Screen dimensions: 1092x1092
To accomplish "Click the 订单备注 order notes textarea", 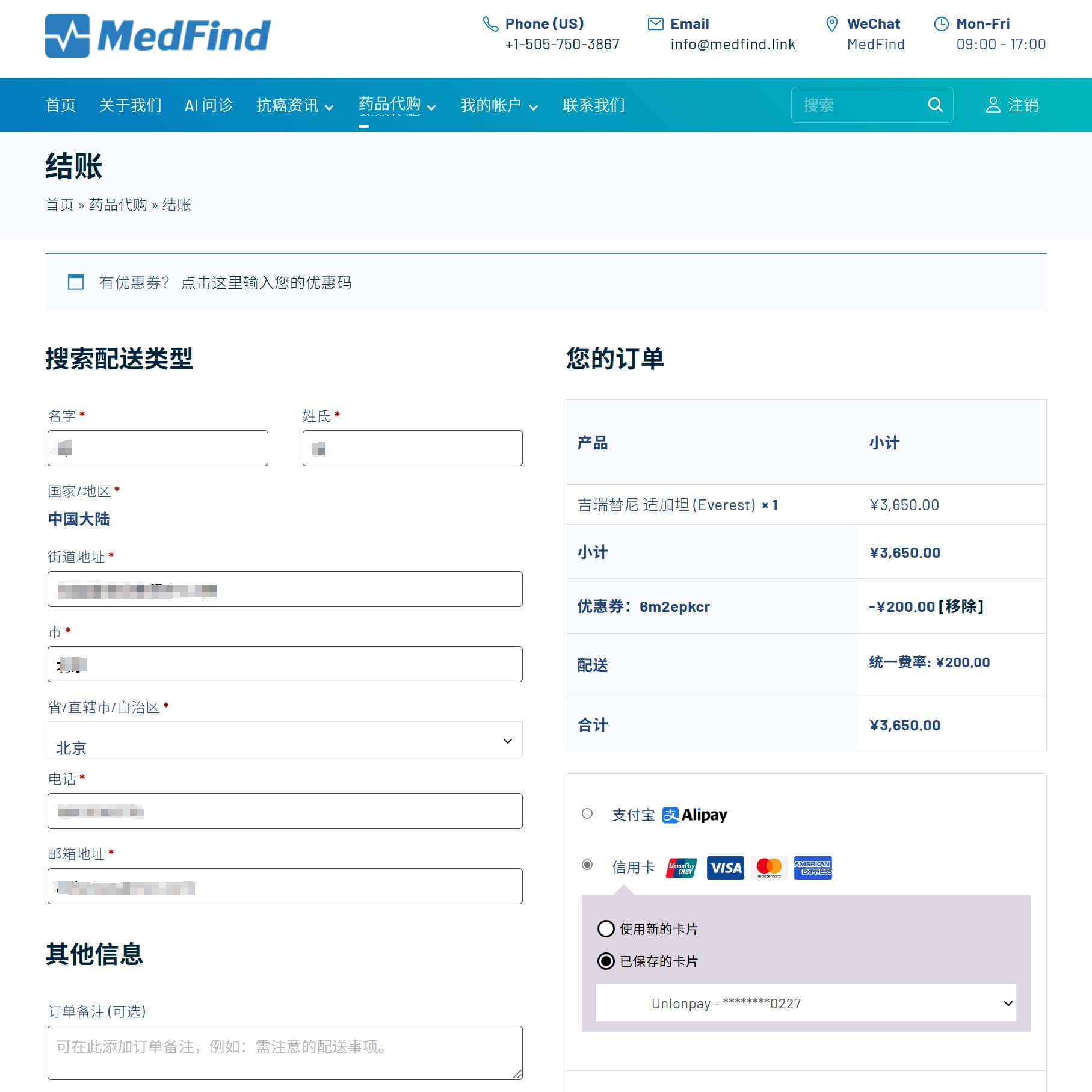I will (x=285, y=1052).
